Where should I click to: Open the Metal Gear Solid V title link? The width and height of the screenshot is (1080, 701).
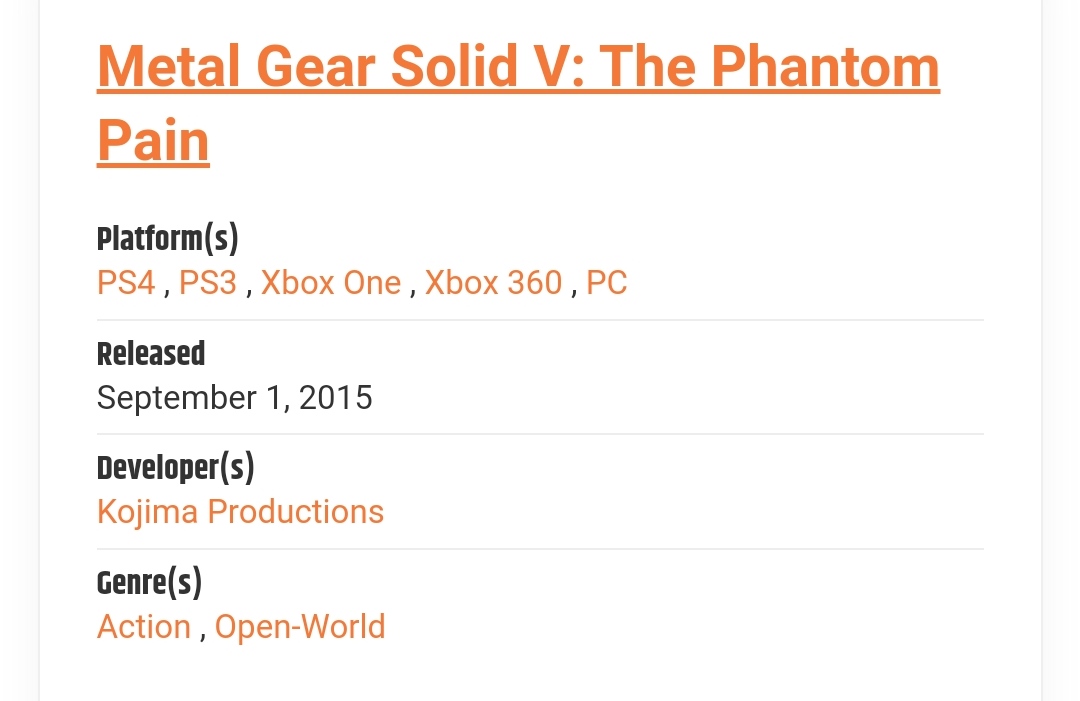tap(518, 66)
